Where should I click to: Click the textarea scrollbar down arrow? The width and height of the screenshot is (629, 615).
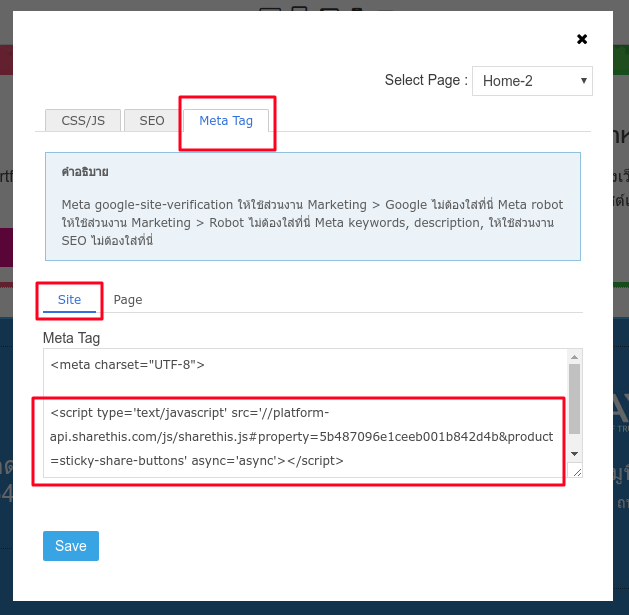[x=575, y=453]
